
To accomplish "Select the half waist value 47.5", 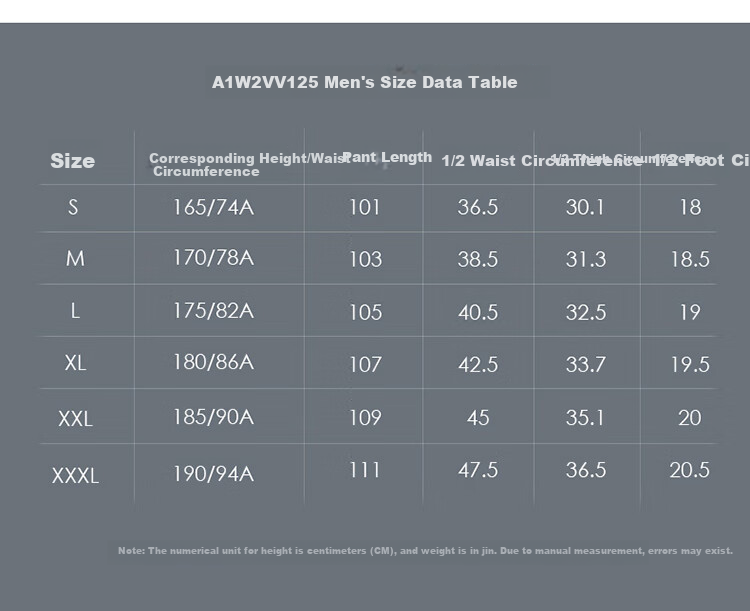I will pyautogui.click(x=478, y=470).
